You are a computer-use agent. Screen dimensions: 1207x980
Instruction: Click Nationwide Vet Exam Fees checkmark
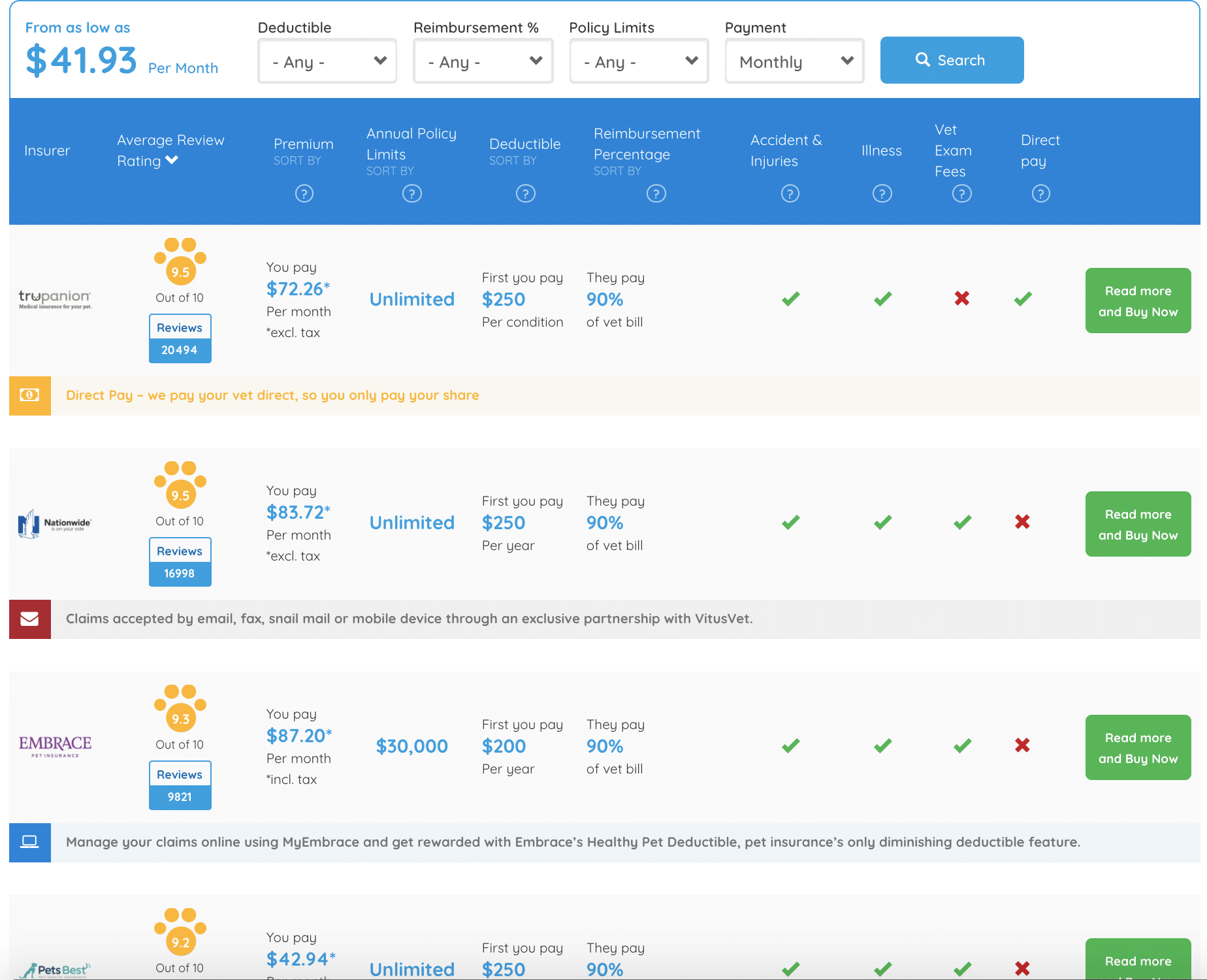click(x=962, y=523)
